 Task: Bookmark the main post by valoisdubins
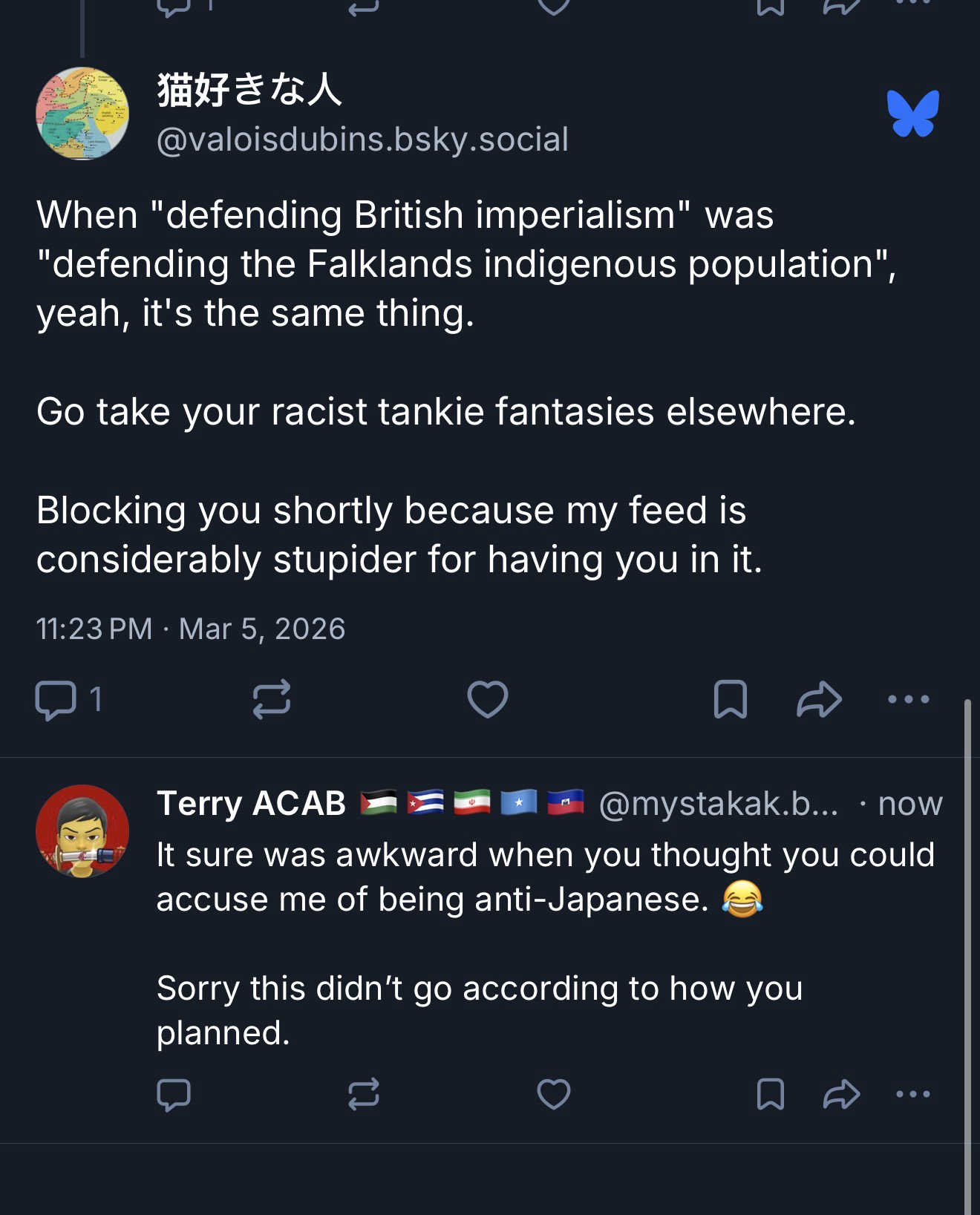tap(730, 700)
